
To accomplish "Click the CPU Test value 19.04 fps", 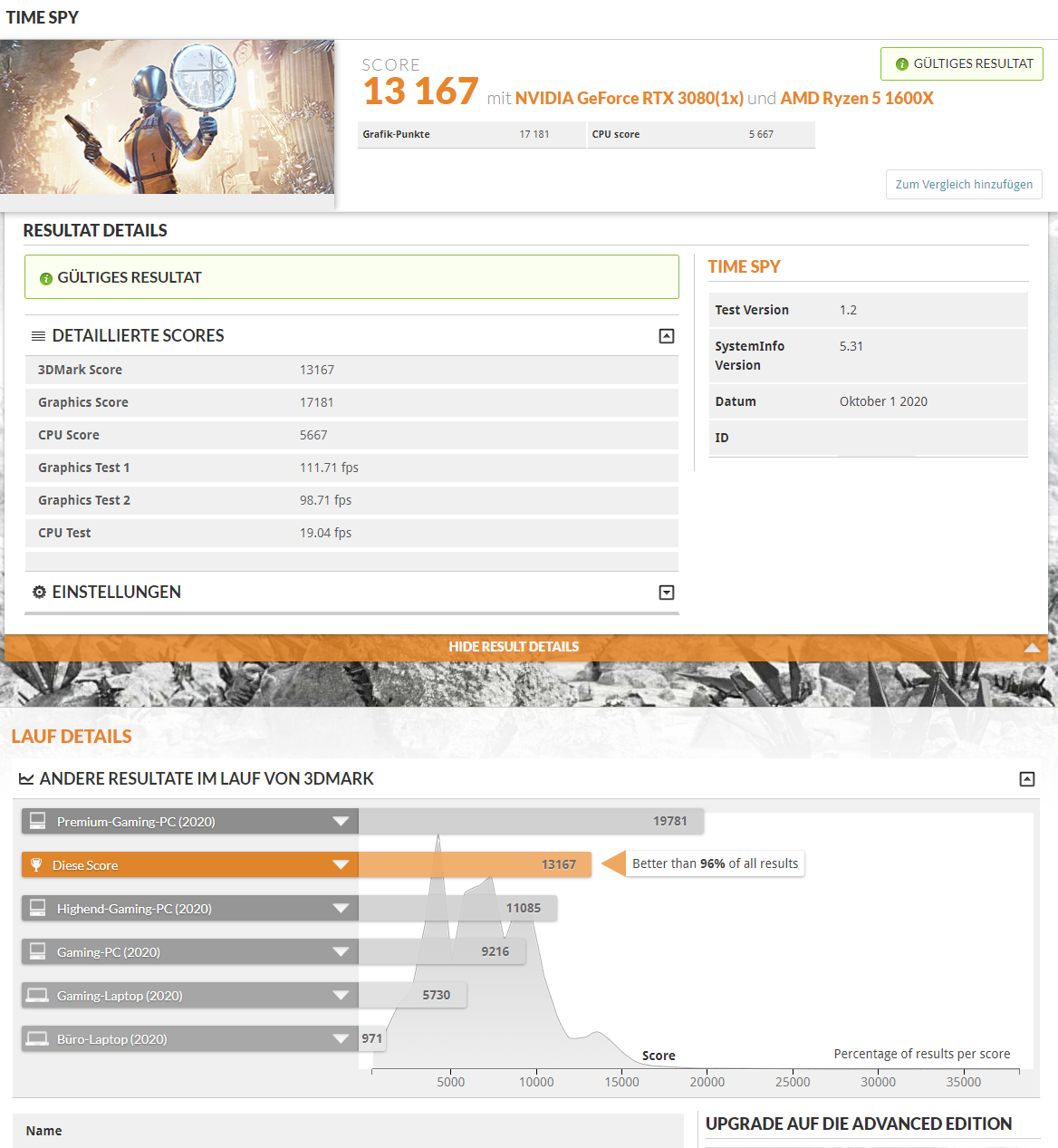I will tap(325, 533).
